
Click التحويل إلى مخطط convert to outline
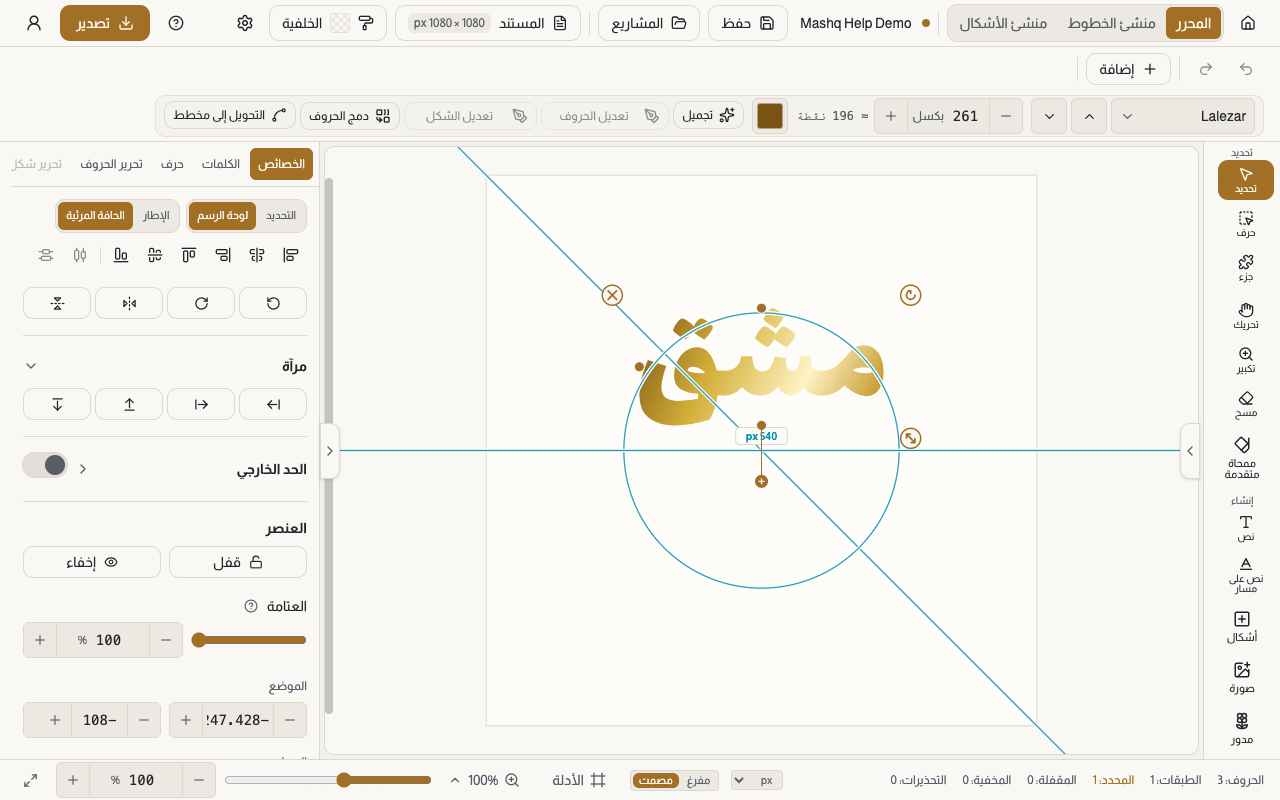pyautogui.click(x=230, y=116)
